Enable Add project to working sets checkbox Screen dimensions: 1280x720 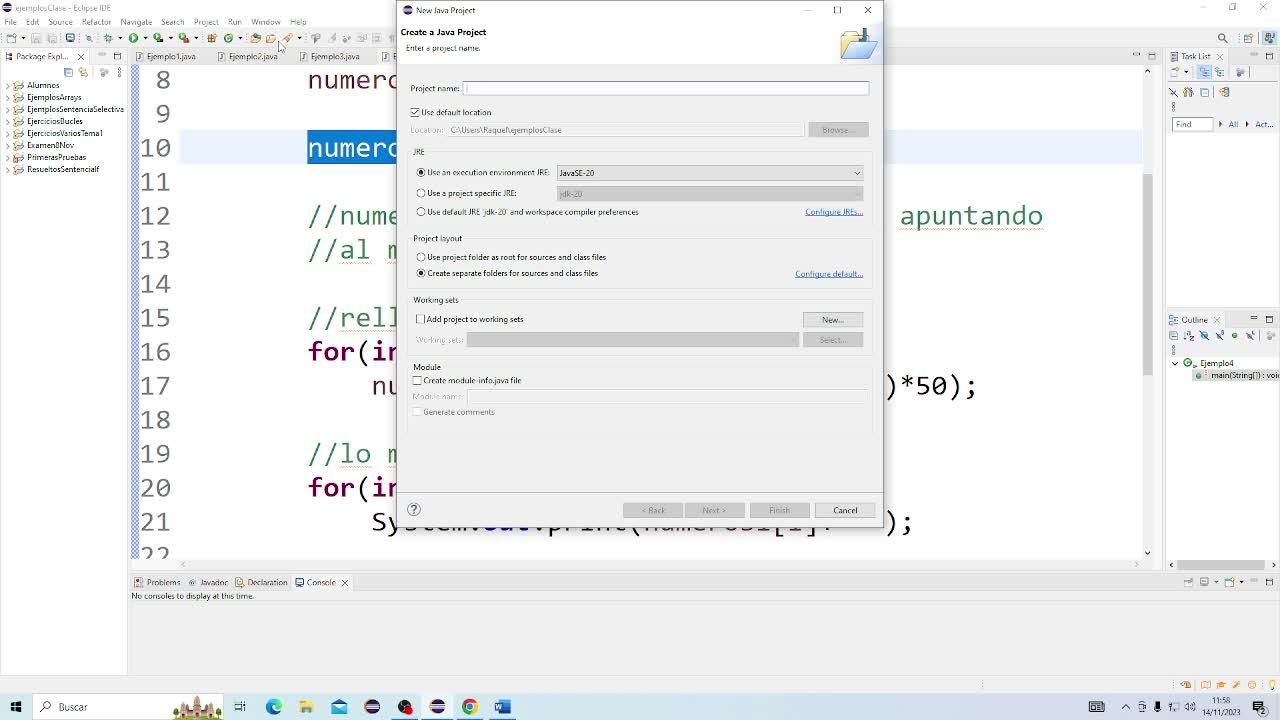(x=420, y=319)
